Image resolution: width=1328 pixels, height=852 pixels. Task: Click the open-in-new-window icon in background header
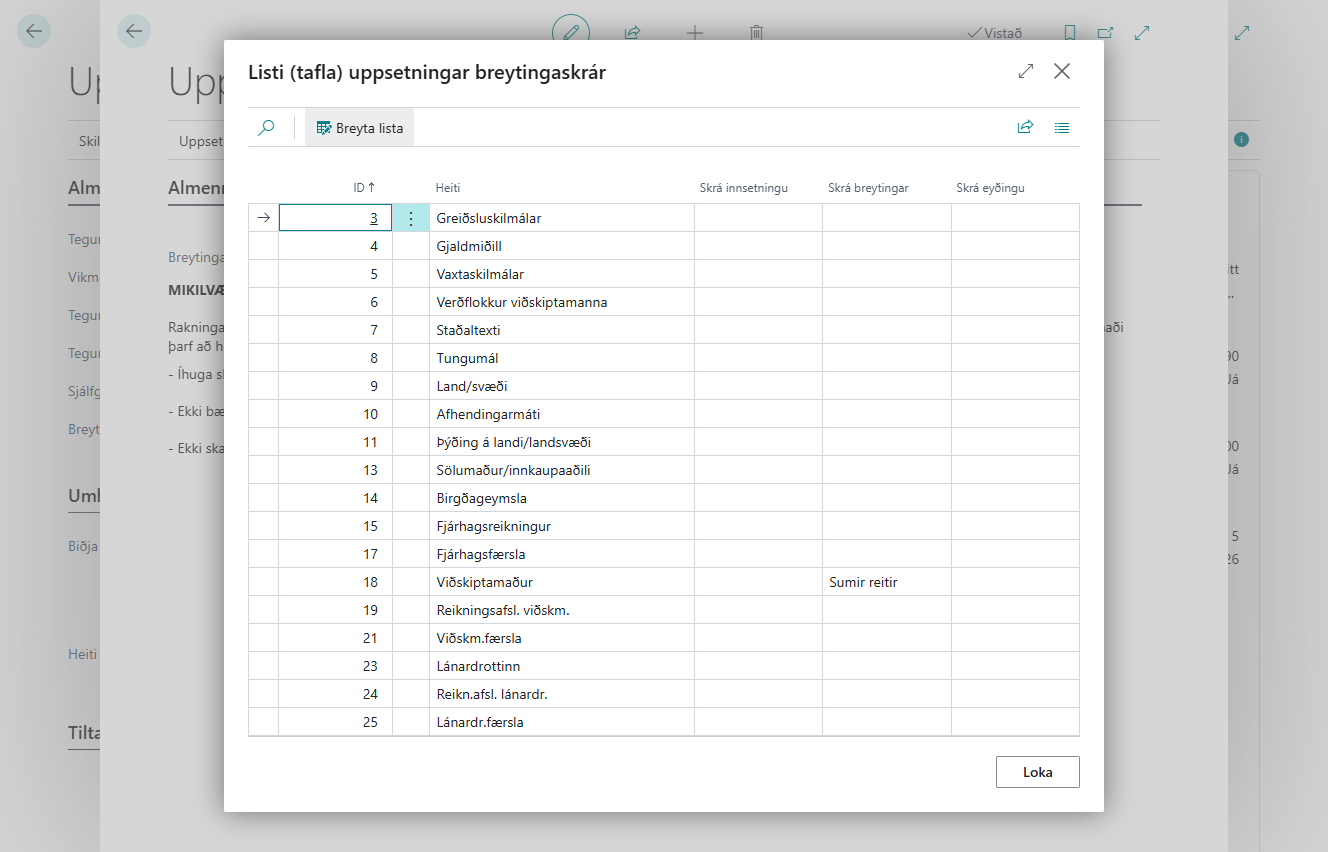click(x=1105, y=32)
